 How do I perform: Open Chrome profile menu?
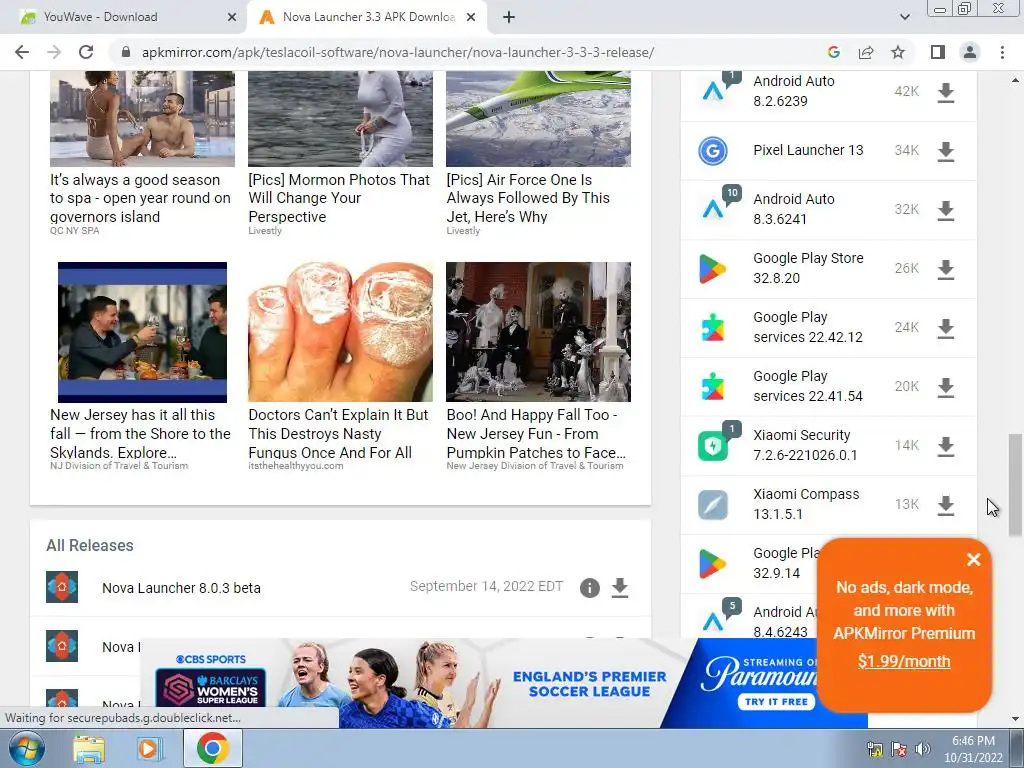coord(970,52)
